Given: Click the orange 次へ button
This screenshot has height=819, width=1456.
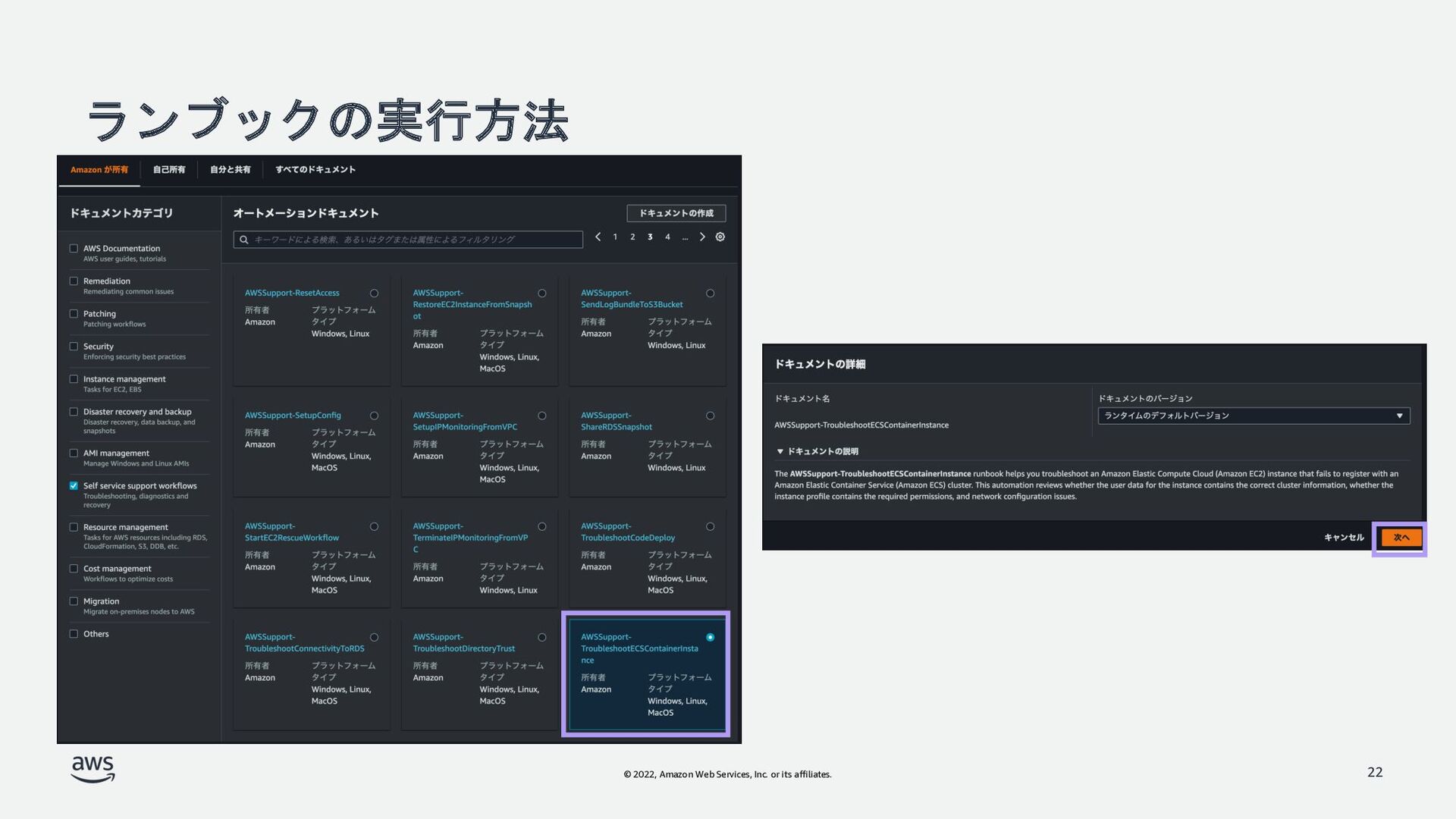Looking at the screenshot, I should [x=1401, y=538].
